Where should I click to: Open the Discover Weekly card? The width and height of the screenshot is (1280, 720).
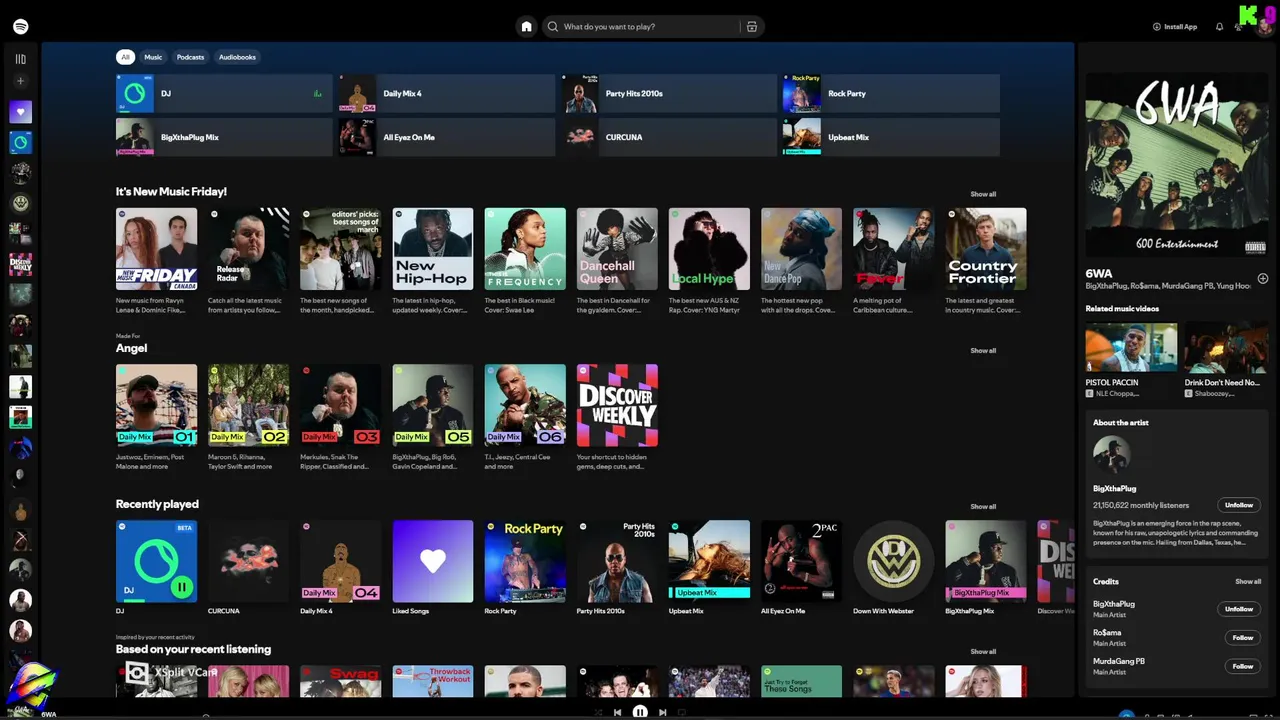point(617,405)
